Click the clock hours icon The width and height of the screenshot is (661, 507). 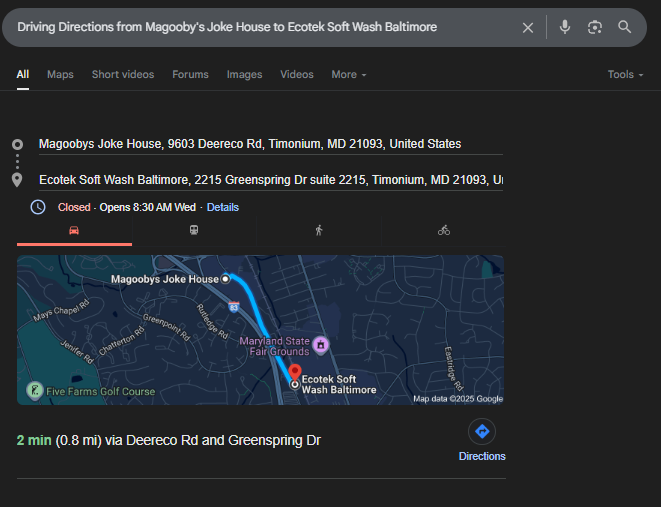tap(38, 207)
